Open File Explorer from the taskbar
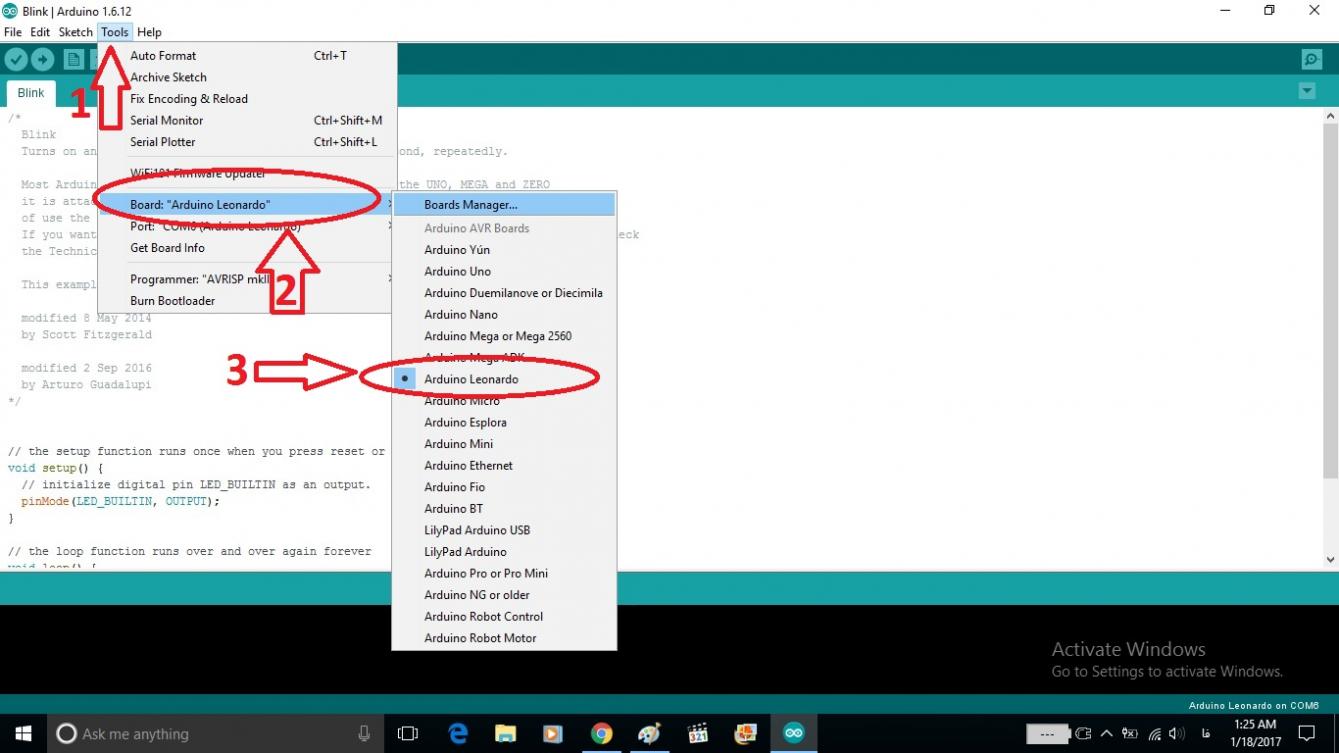This screenshot has height=753, width=1339. tap(505, 734)
